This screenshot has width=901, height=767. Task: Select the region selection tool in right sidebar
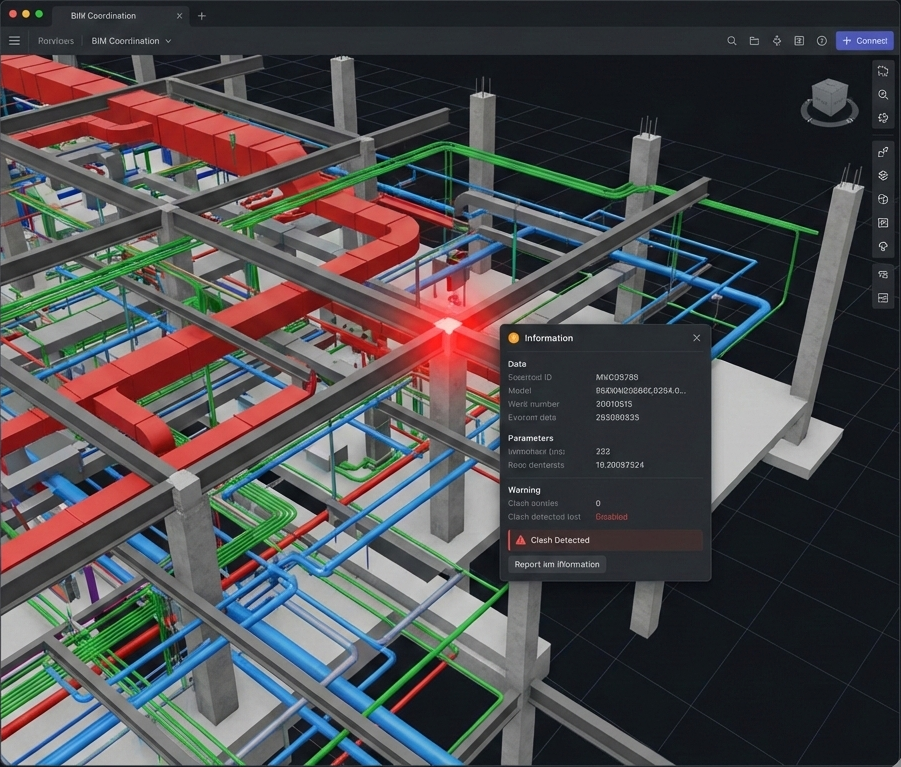tap(883, 71)
